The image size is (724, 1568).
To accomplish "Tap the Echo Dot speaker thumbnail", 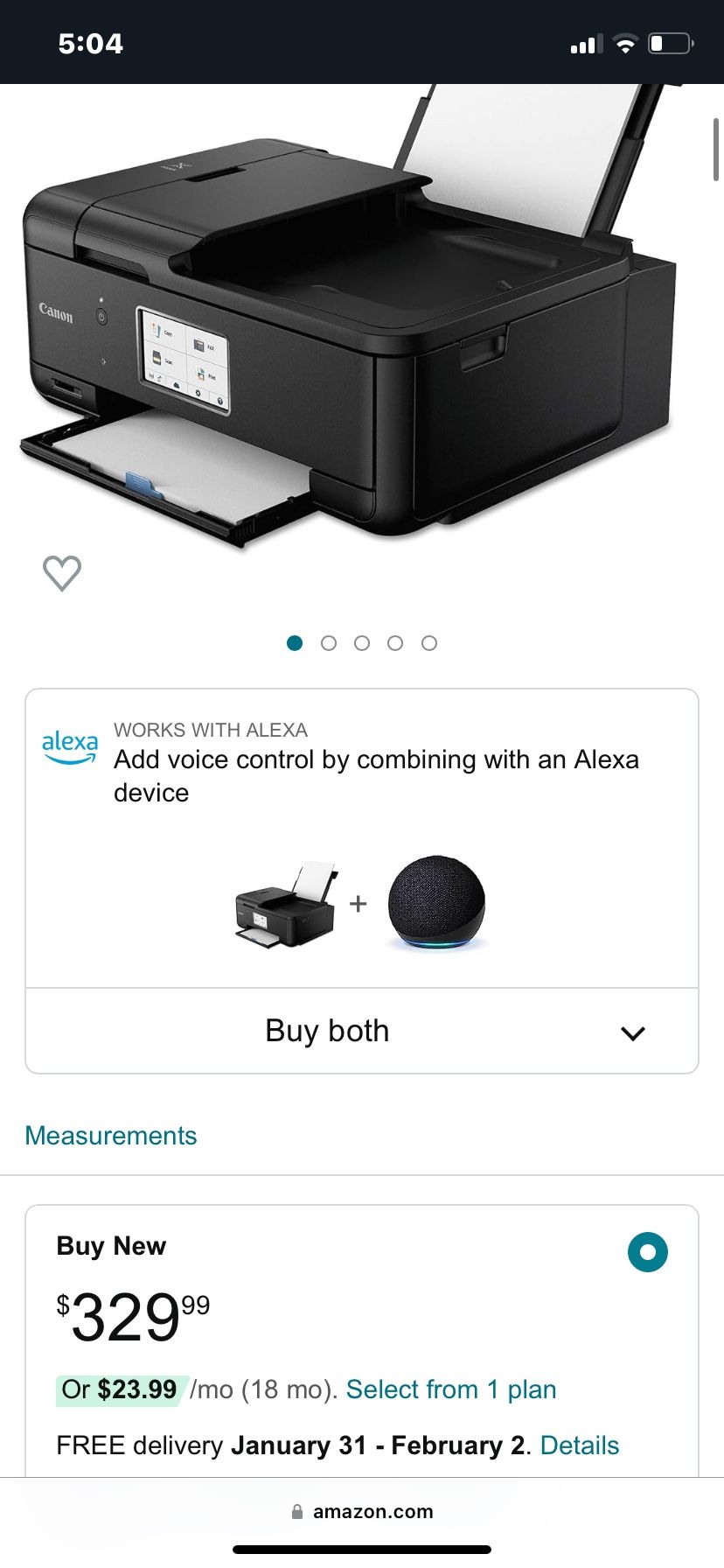I will pos(435,903).
